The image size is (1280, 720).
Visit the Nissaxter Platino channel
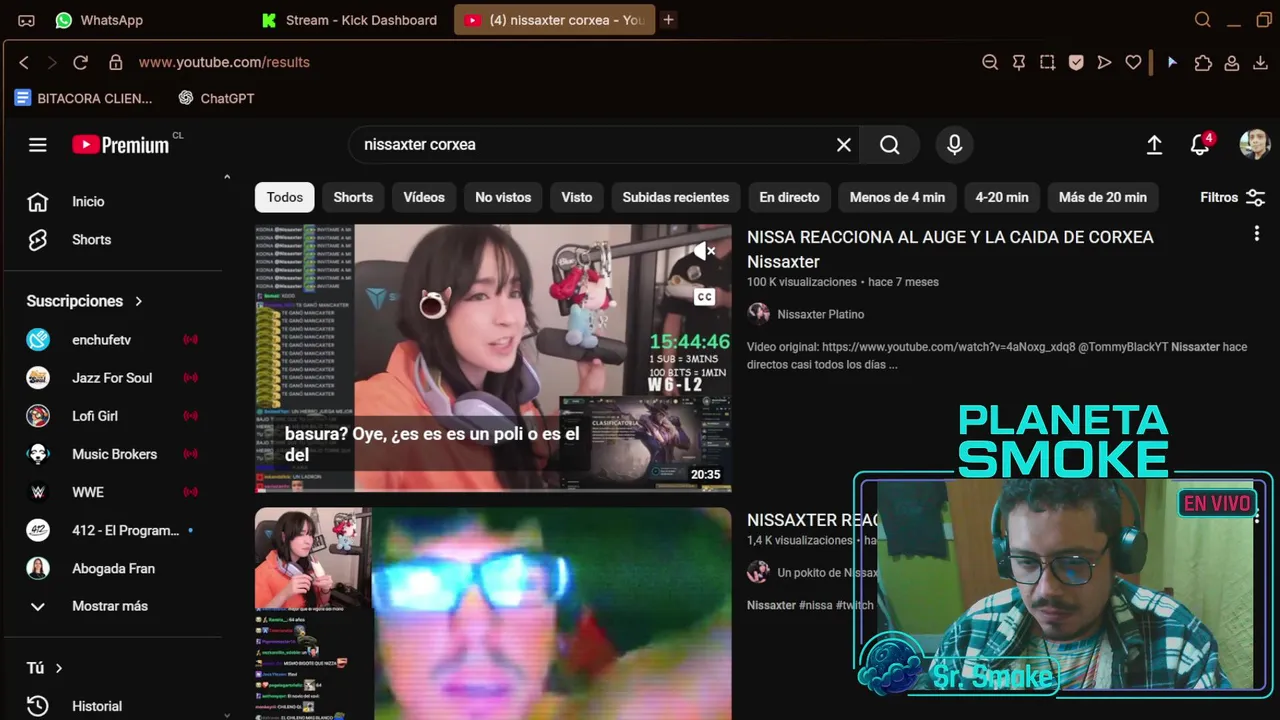(x=820, y=314)
